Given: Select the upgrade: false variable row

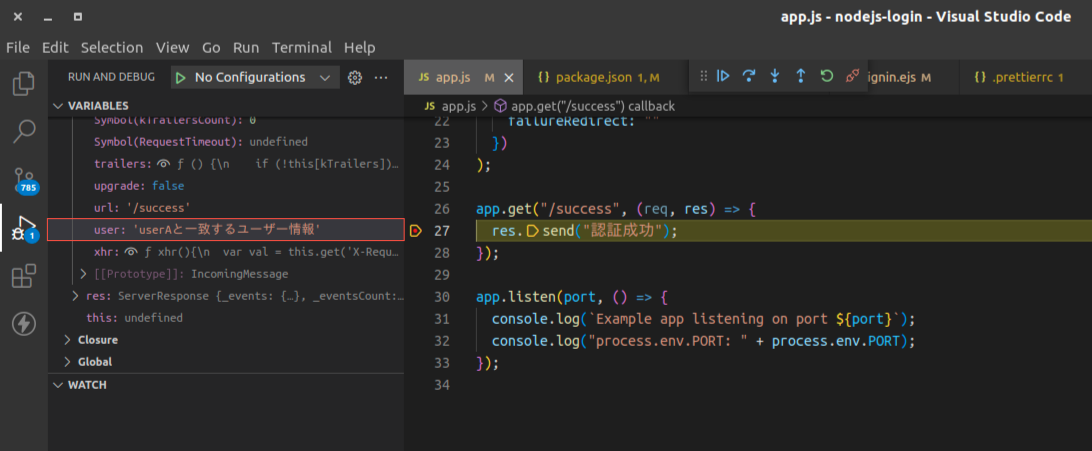Looking at the screenshot, I should click(226, 186).
